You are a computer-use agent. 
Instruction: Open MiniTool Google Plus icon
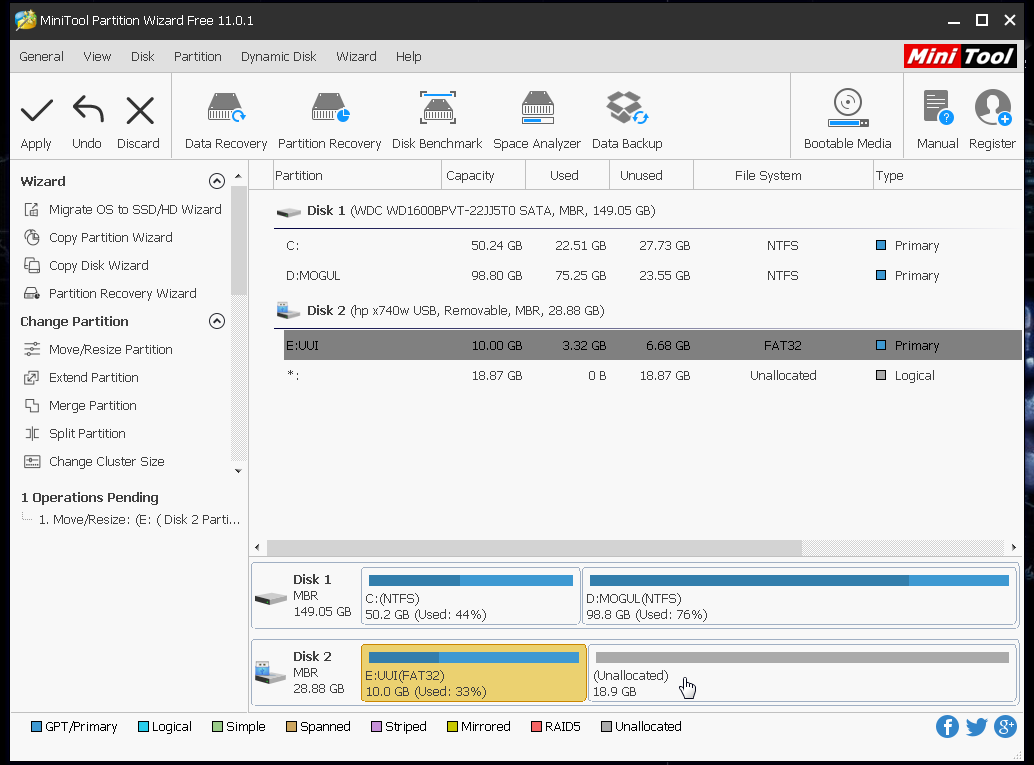click(x=1006, y=727)
